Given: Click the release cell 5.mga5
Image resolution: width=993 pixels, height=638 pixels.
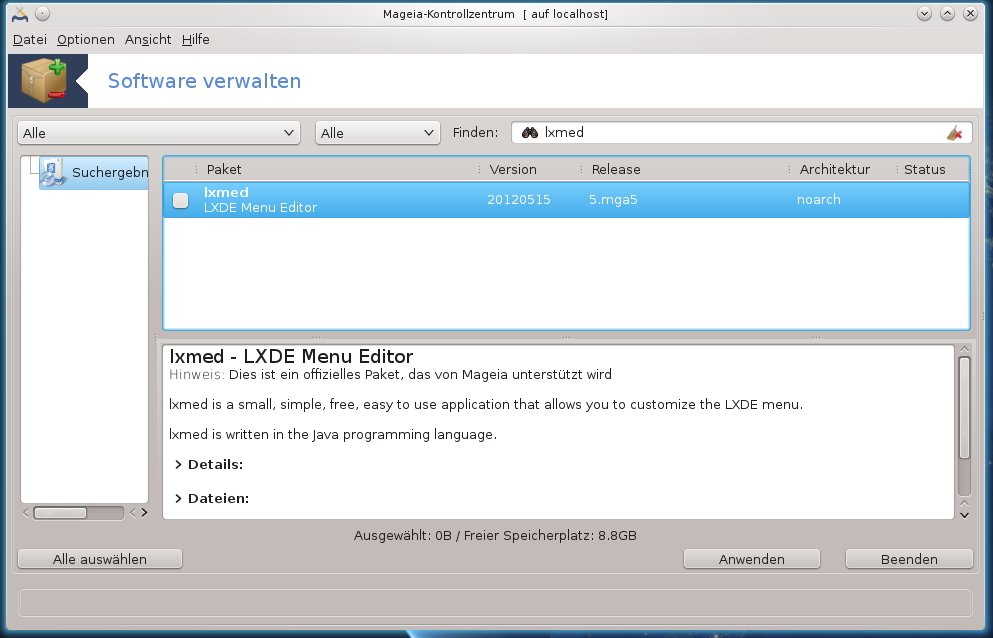Looking at the screenshot, I should pyautogui.click(x=613, y=200).
